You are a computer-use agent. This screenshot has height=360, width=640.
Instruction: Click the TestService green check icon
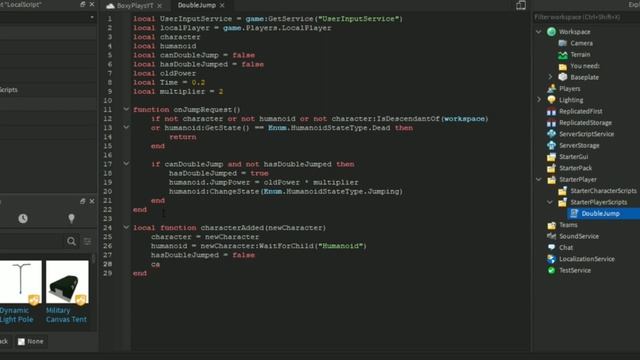pos(551,270)
